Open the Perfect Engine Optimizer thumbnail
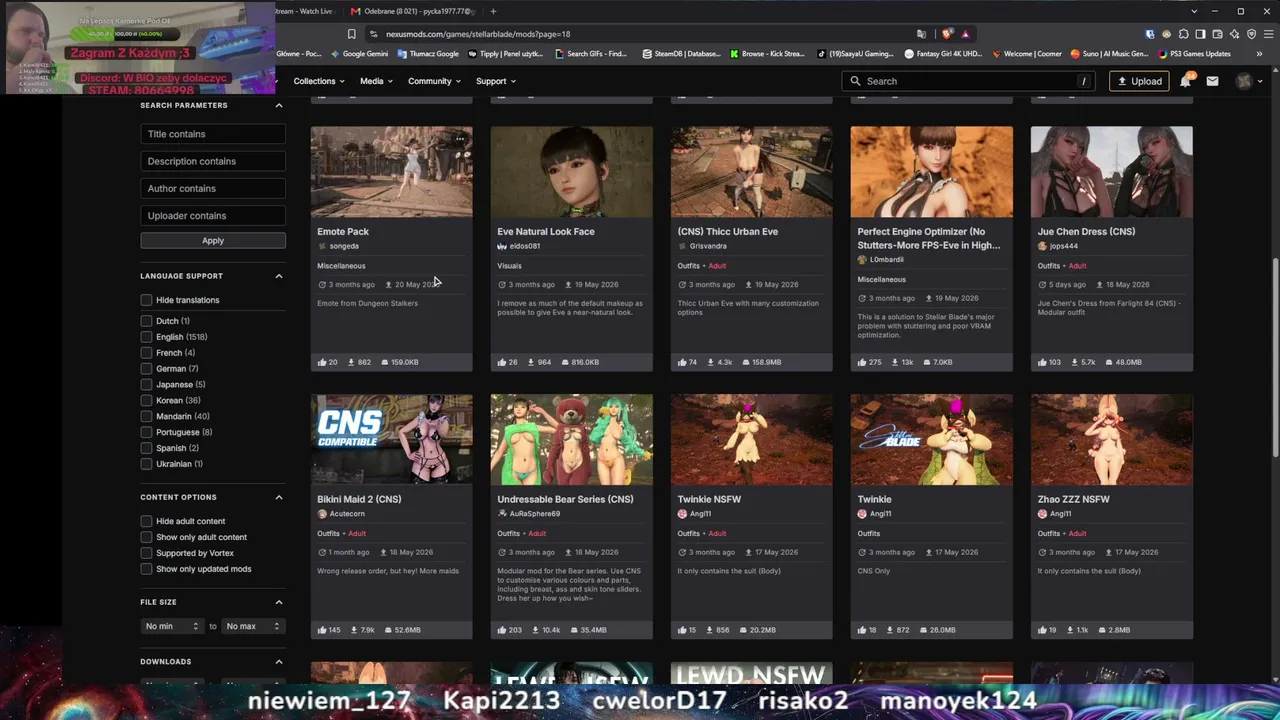The image size is (1280, 720). 931,171
